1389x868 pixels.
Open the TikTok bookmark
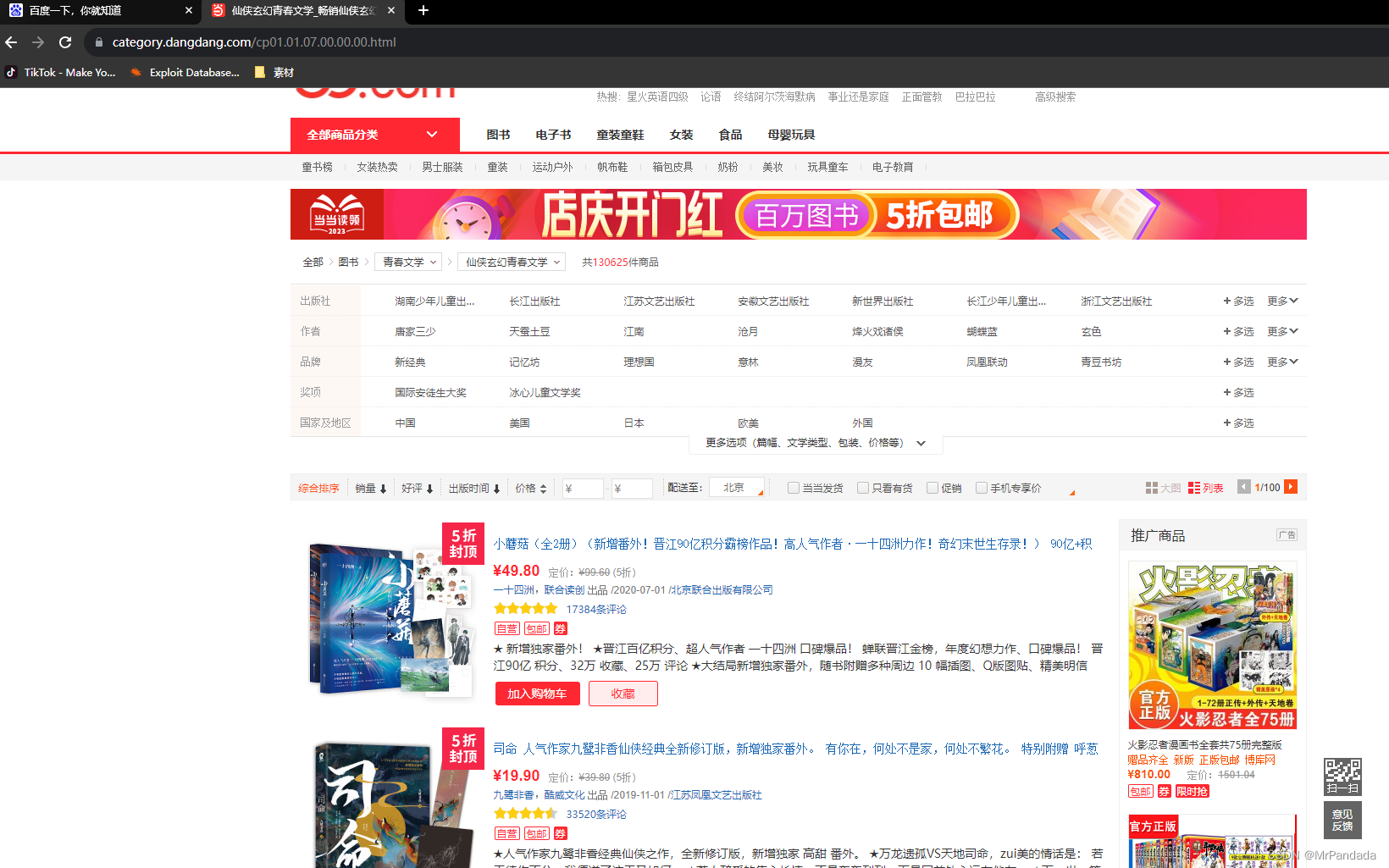[60, 72]
